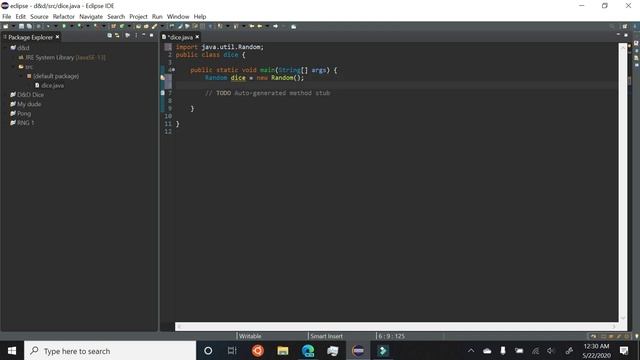Viewport: 640px width, 360px height.
Task: Run the program with green Run button
Action: (64, 26)
